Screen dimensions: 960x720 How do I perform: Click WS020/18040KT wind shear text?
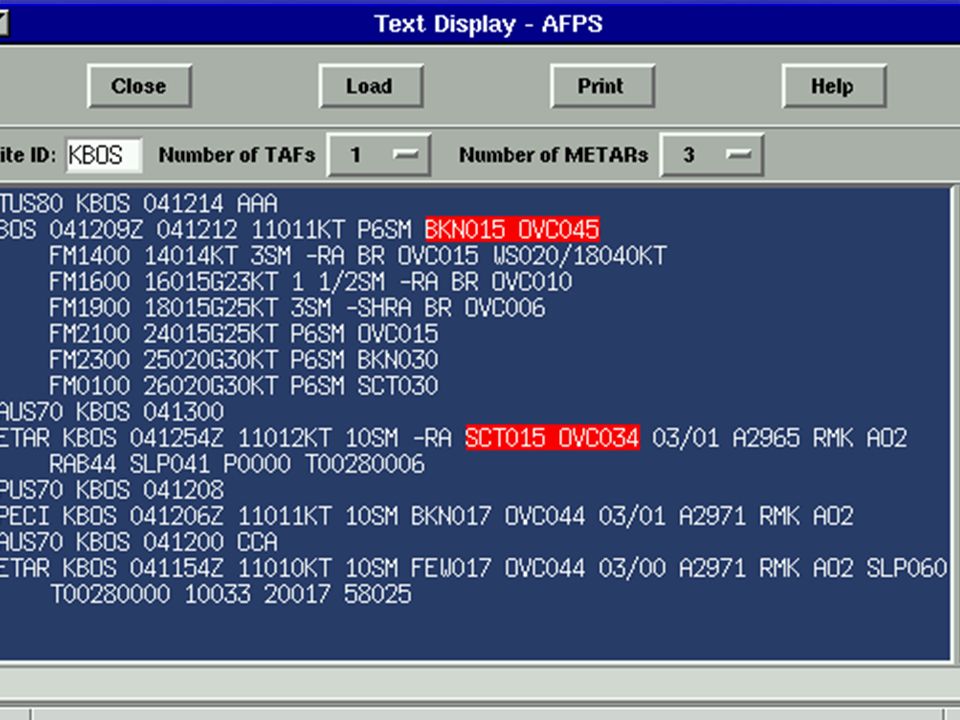point(580,256)
